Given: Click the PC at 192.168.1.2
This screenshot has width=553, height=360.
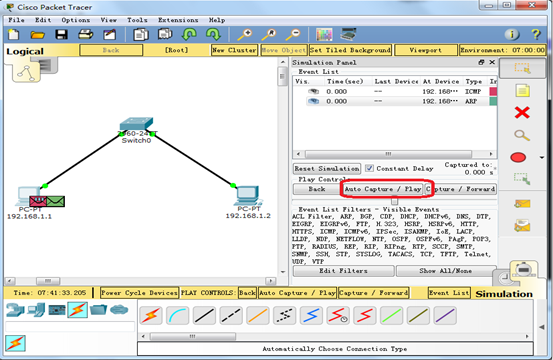Looking at the screenshot, I should pyautogui.click(x=248, y=196).
